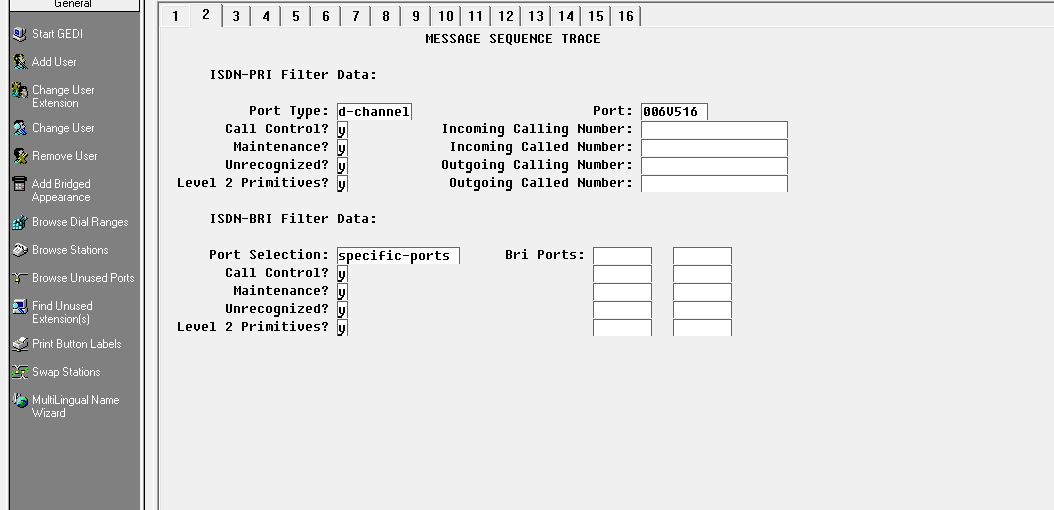This screenshot has height=510, width=1054.
Task: Switch to page tab 10
Action: pyautogui.click(x=446, y=16)
